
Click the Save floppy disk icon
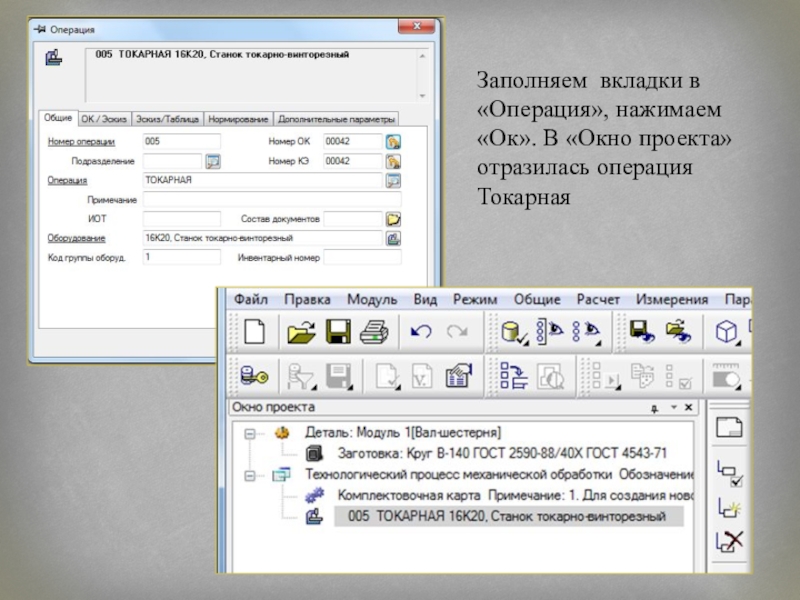point(336,332)
